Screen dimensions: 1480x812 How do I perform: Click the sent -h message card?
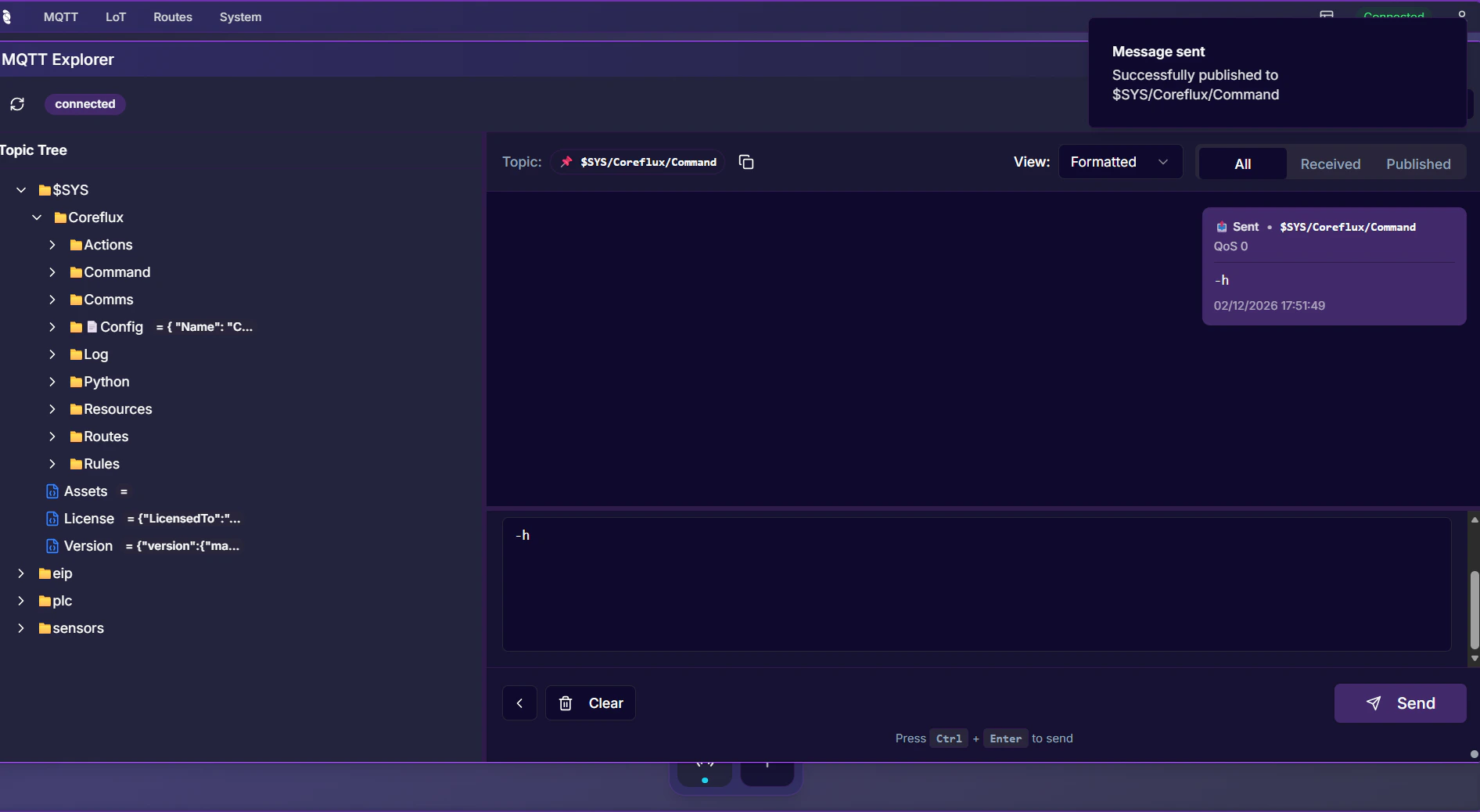click(1334, 266)
